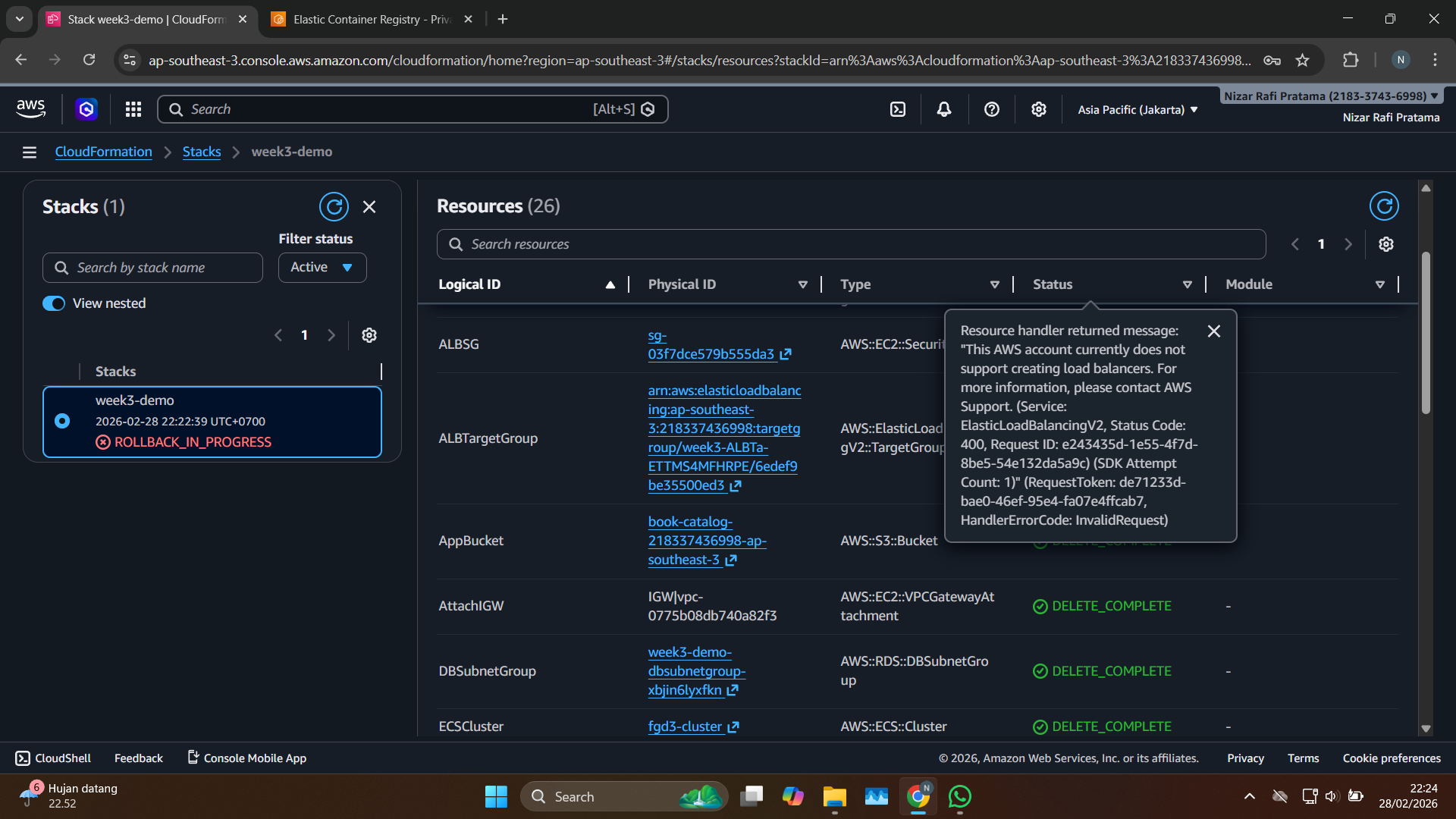The width and height of the screenshot is (1456, 819).
Task: Toggle the View nested switch
Action: click(x=54, y=303)
